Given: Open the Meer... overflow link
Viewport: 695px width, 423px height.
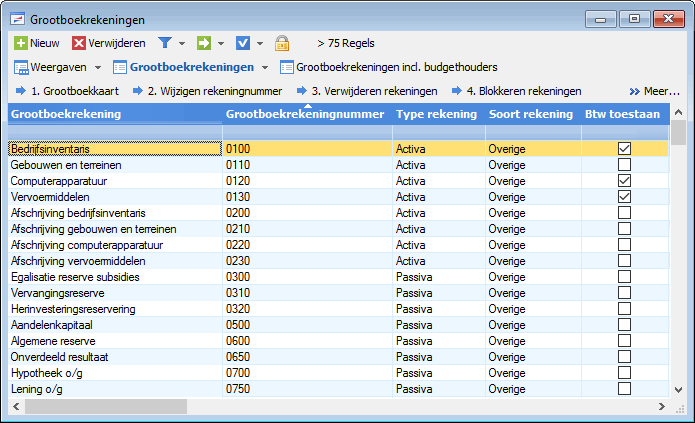Looking at the screenshot, I should tap(655, 91).
